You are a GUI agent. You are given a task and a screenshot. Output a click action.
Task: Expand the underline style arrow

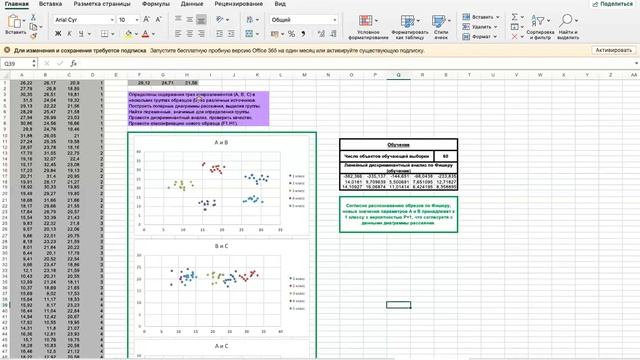coord(89,34)
